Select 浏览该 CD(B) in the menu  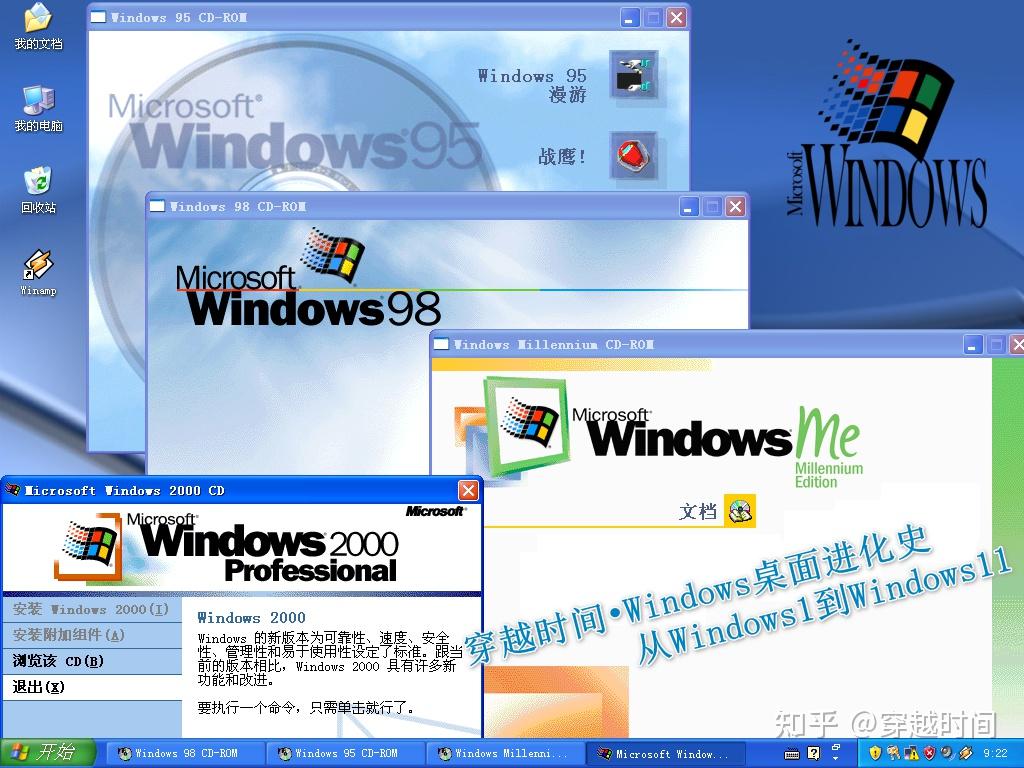tap(60, 661)
